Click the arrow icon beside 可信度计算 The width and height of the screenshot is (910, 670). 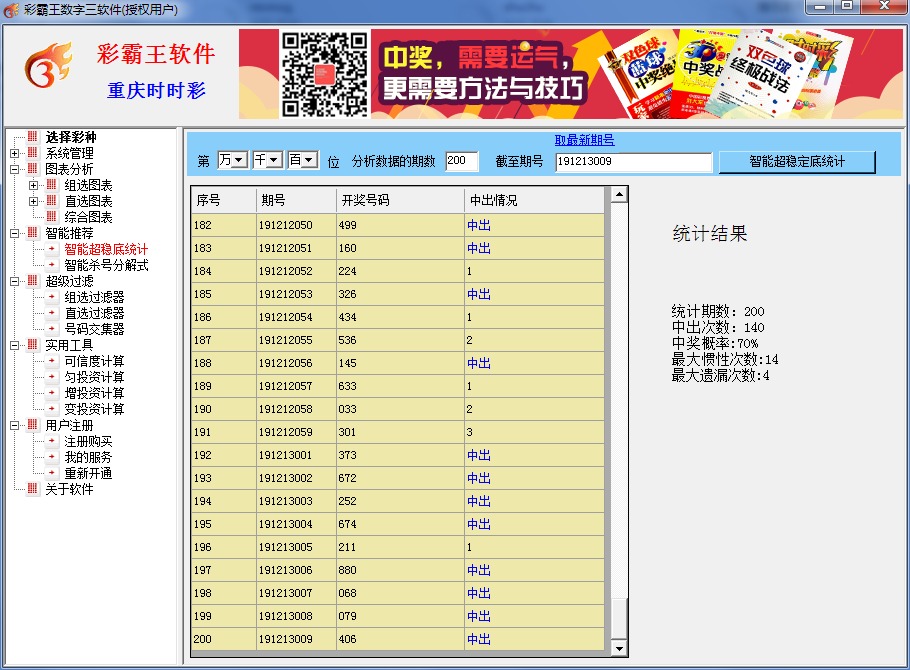[51, 361]
